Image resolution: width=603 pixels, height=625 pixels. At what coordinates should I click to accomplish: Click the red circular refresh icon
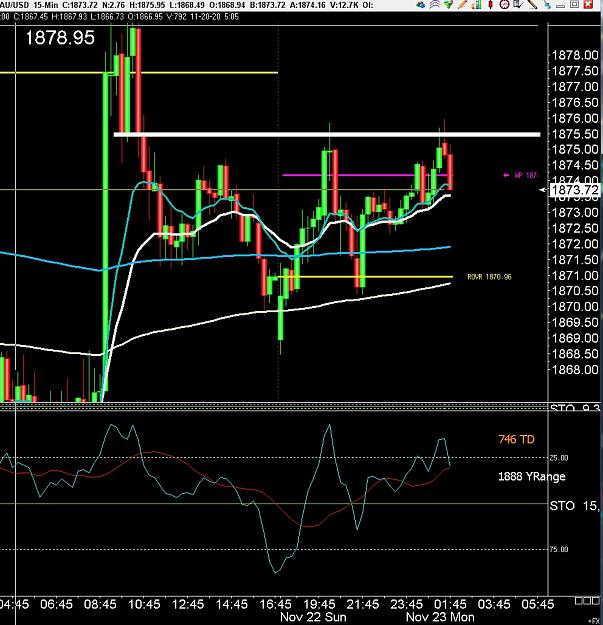504,5
